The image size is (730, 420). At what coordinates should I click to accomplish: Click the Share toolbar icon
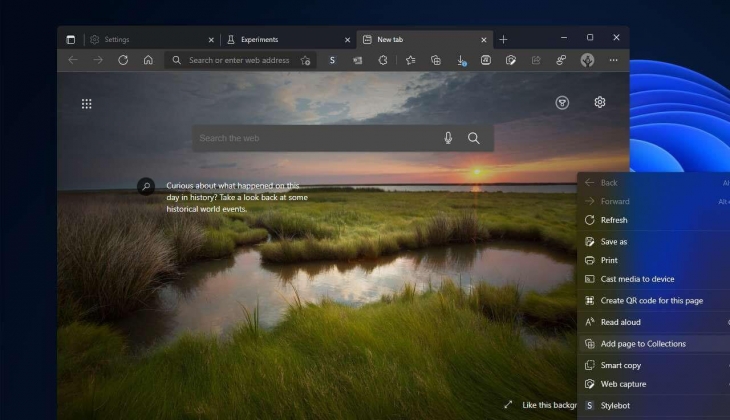click(x=536, y=60)
